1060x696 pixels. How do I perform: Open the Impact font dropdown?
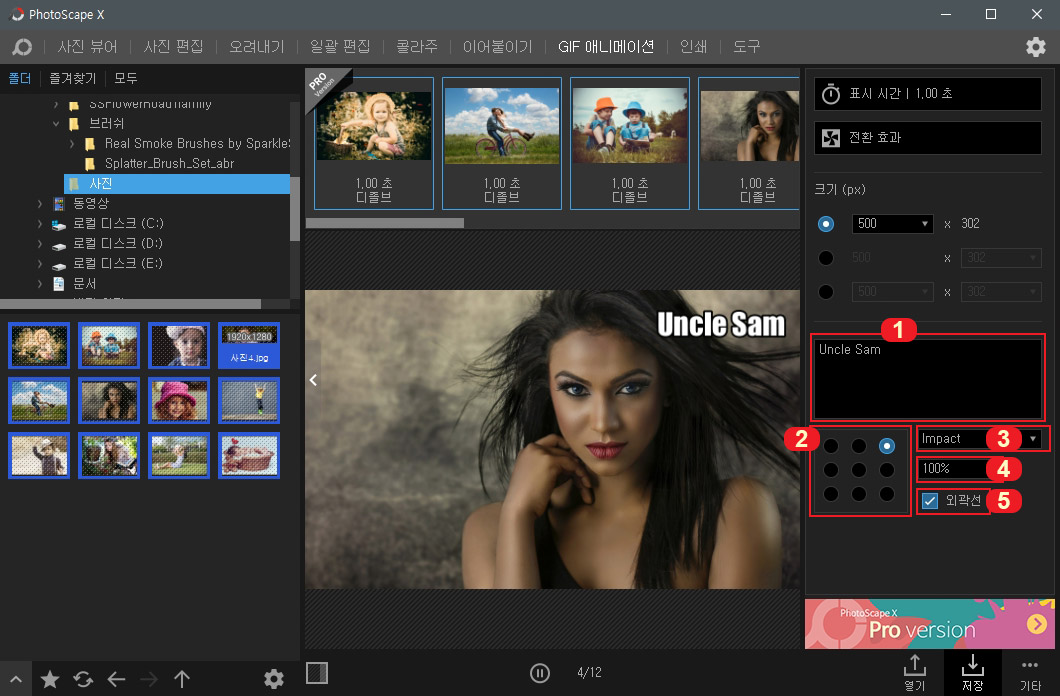click(979, 439)
